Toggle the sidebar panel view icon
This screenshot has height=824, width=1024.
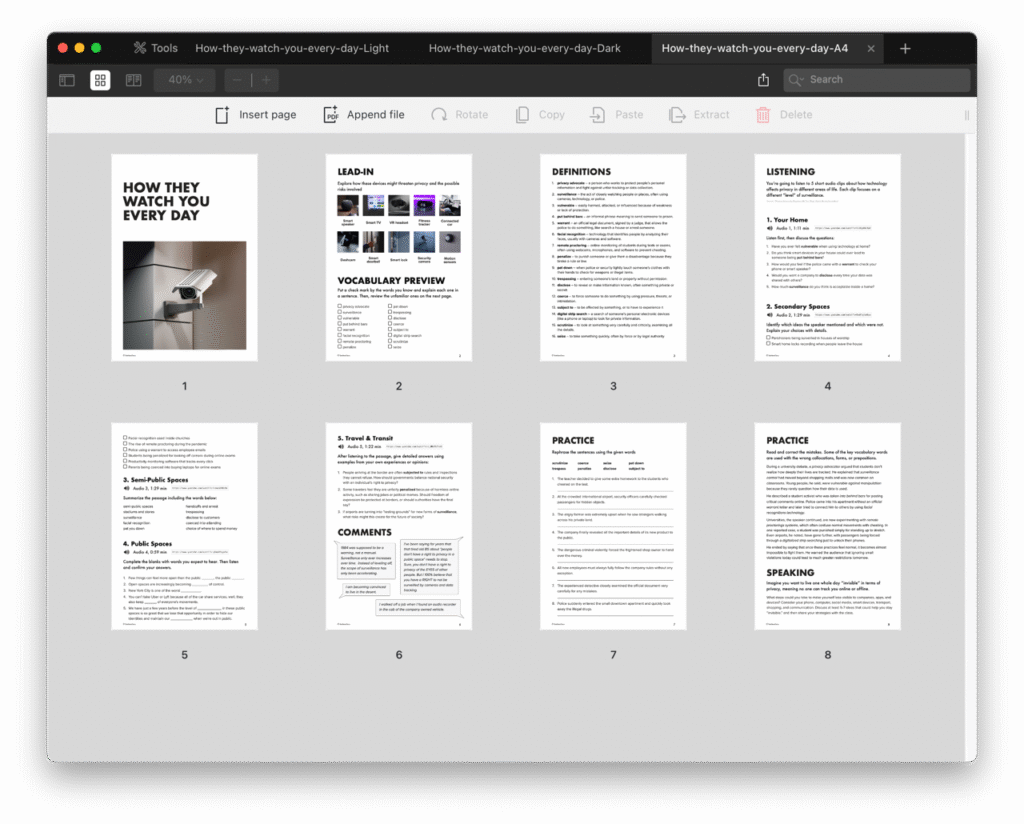[67, 80]
